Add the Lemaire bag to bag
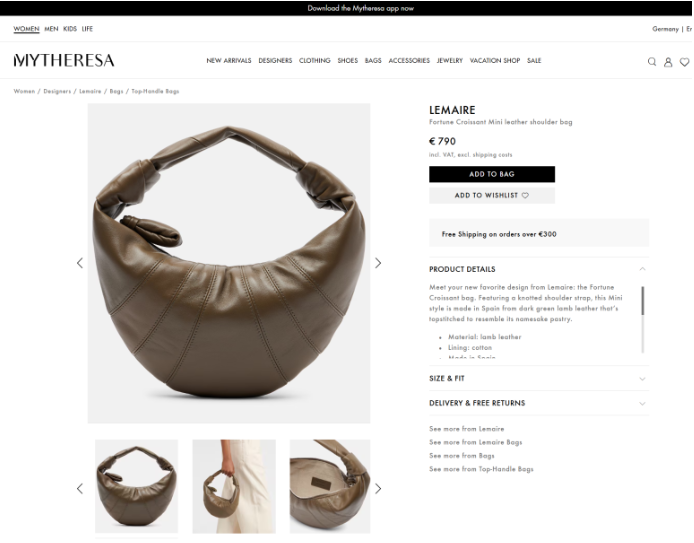The image size is (694, 543). (492, 174)
